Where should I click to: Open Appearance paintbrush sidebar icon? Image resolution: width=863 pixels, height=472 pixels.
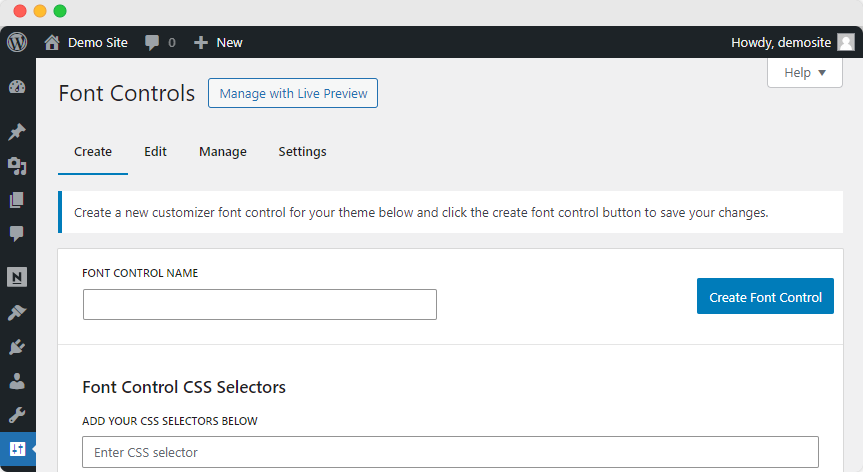tap(17, 312)
